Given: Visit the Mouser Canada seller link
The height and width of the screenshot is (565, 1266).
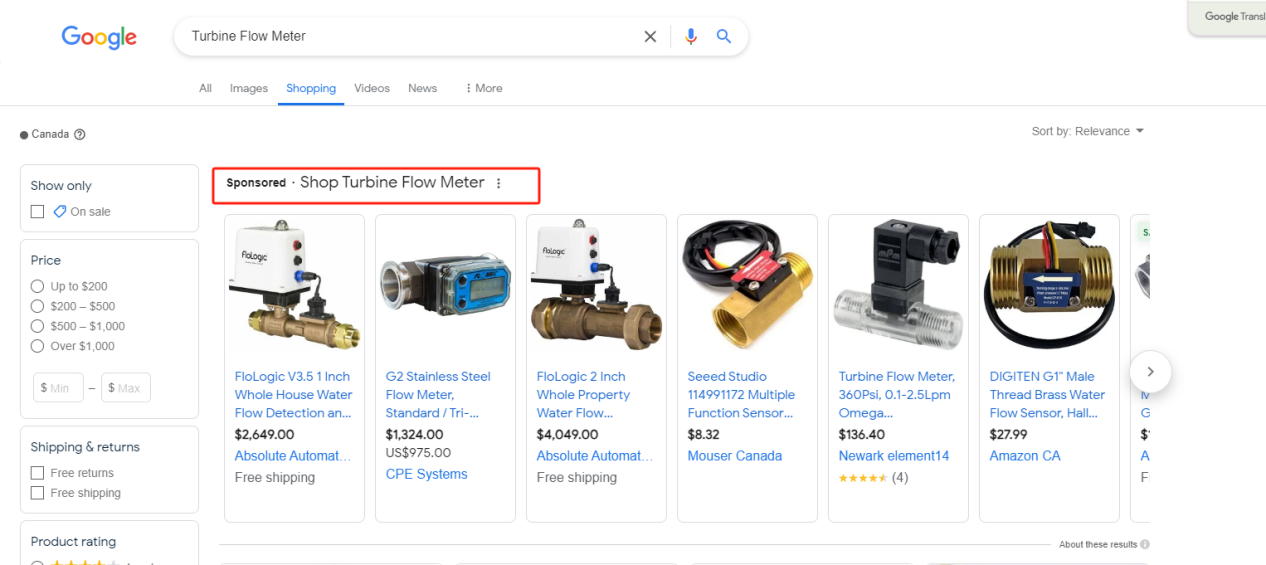Looking at the screenshot, I should [x=735, y=456].
